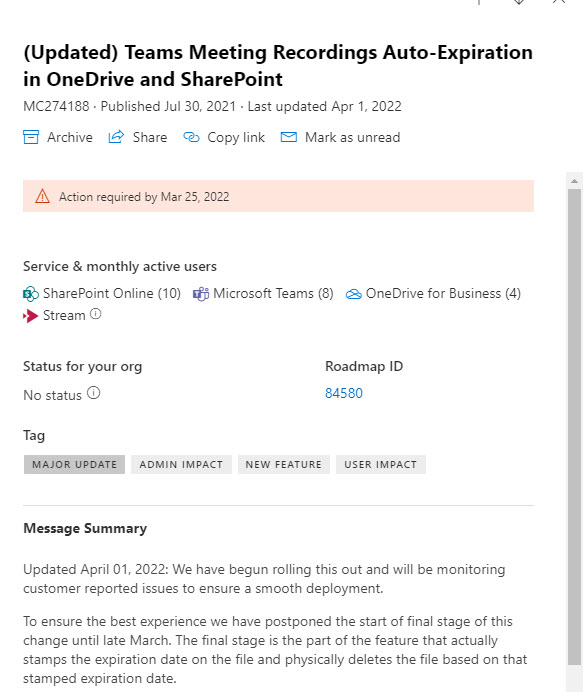Click the Stream service icon
The height and width of the screenshot is (692, 583).
tap(30, 316)
